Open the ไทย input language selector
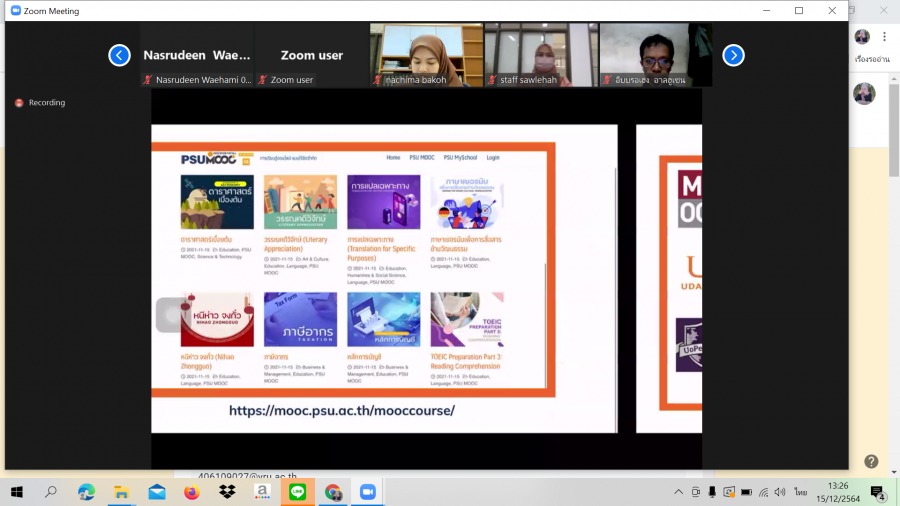Screen dimensions: 900x506 [x=801, y=492]
